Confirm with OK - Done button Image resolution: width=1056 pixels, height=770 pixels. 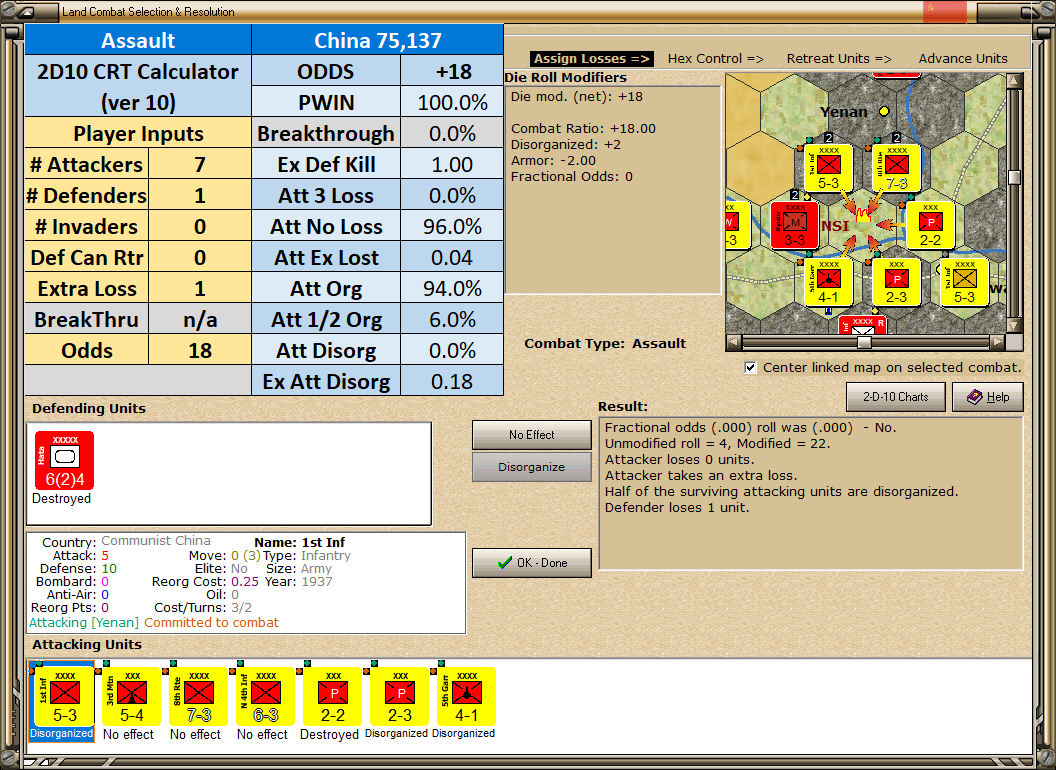(x=531, y=563)
